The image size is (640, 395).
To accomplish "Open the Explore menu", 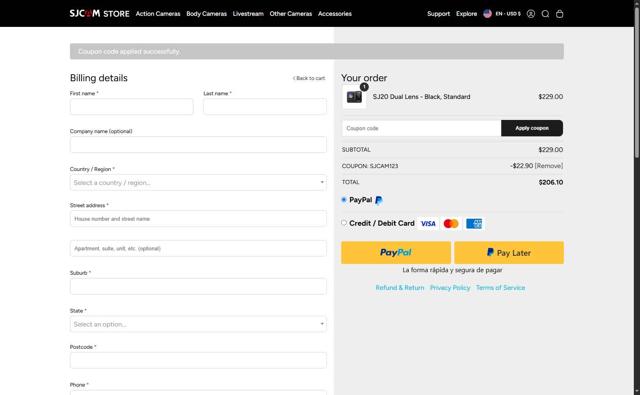I will click(467, 13).
